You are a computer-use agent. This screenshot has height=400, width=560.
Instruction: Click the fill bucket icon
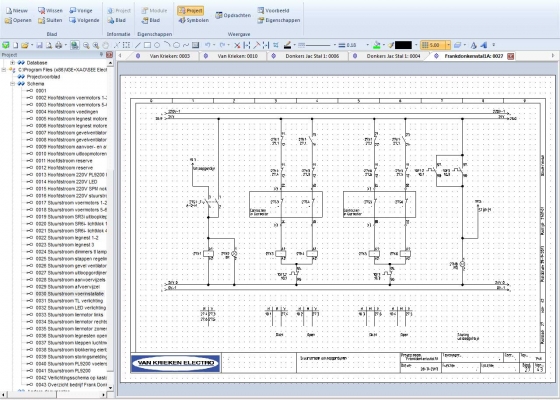point(376,45)
